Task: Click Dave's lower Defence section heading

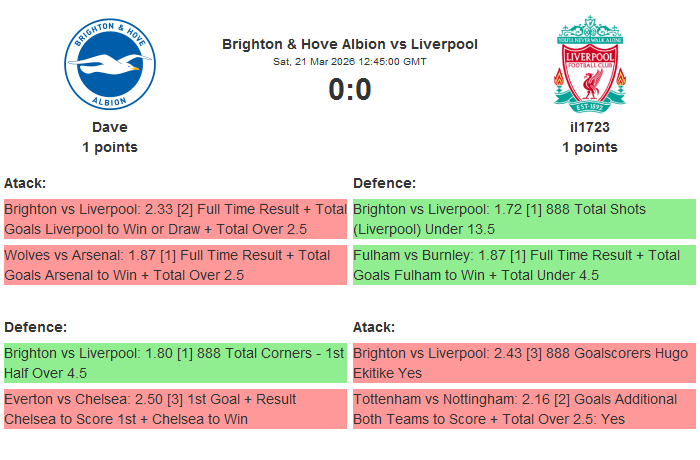Action: (x=36, y=327)
